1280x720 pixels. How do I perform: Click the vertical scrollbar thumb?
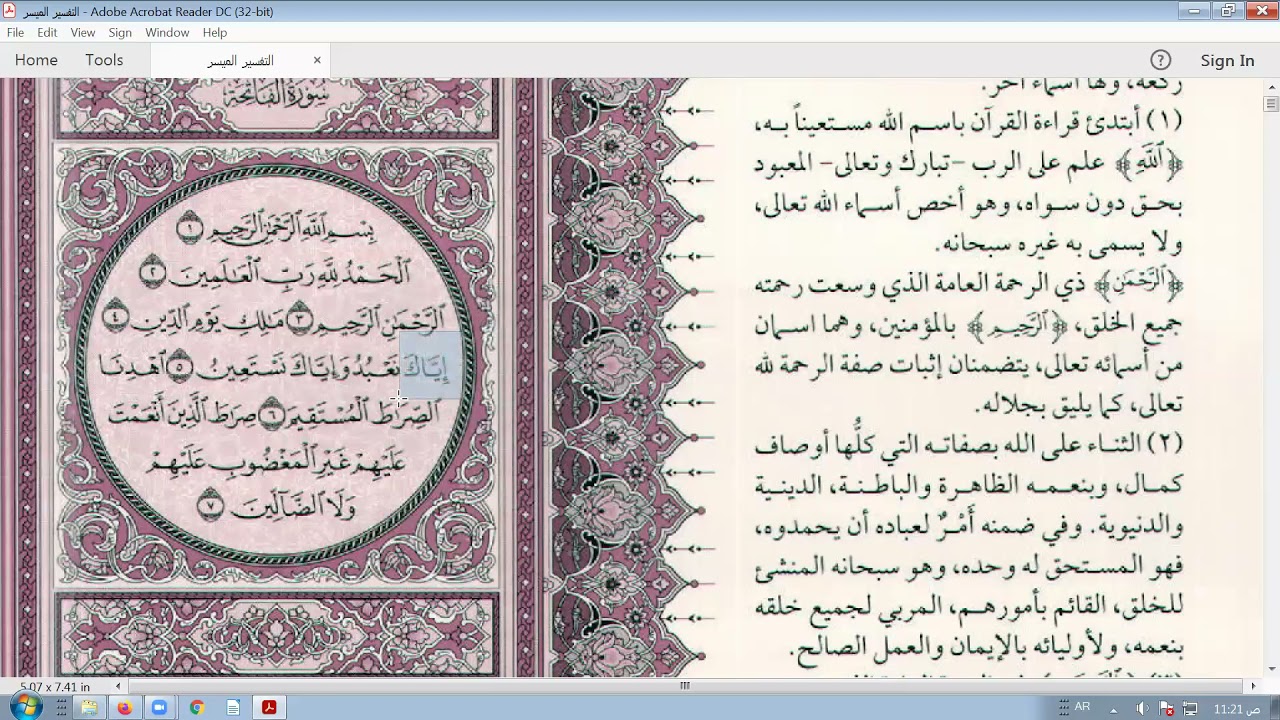coord(1271,103)
